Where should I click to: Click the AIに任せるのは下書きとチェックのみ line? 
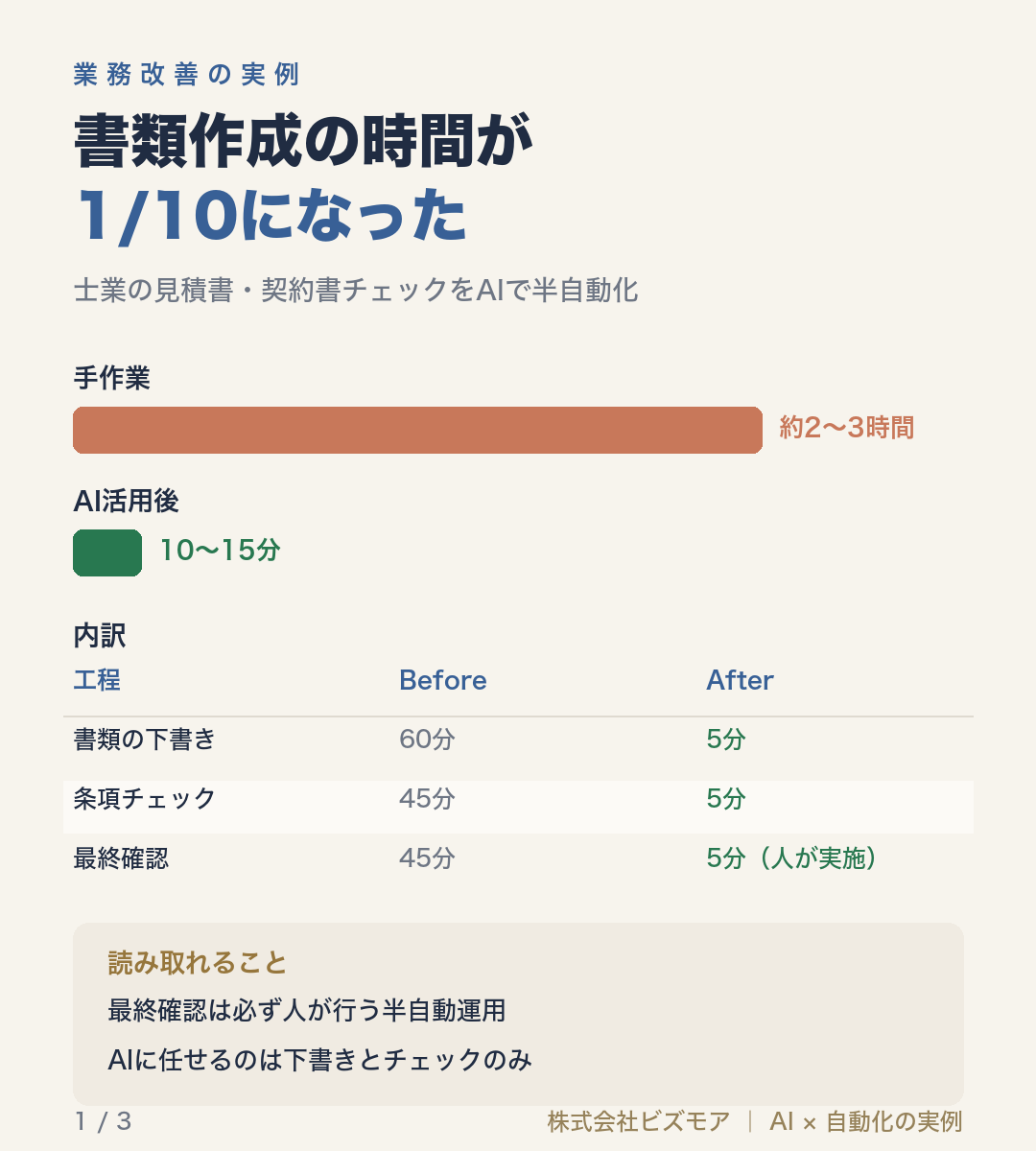click(319, 1060)
